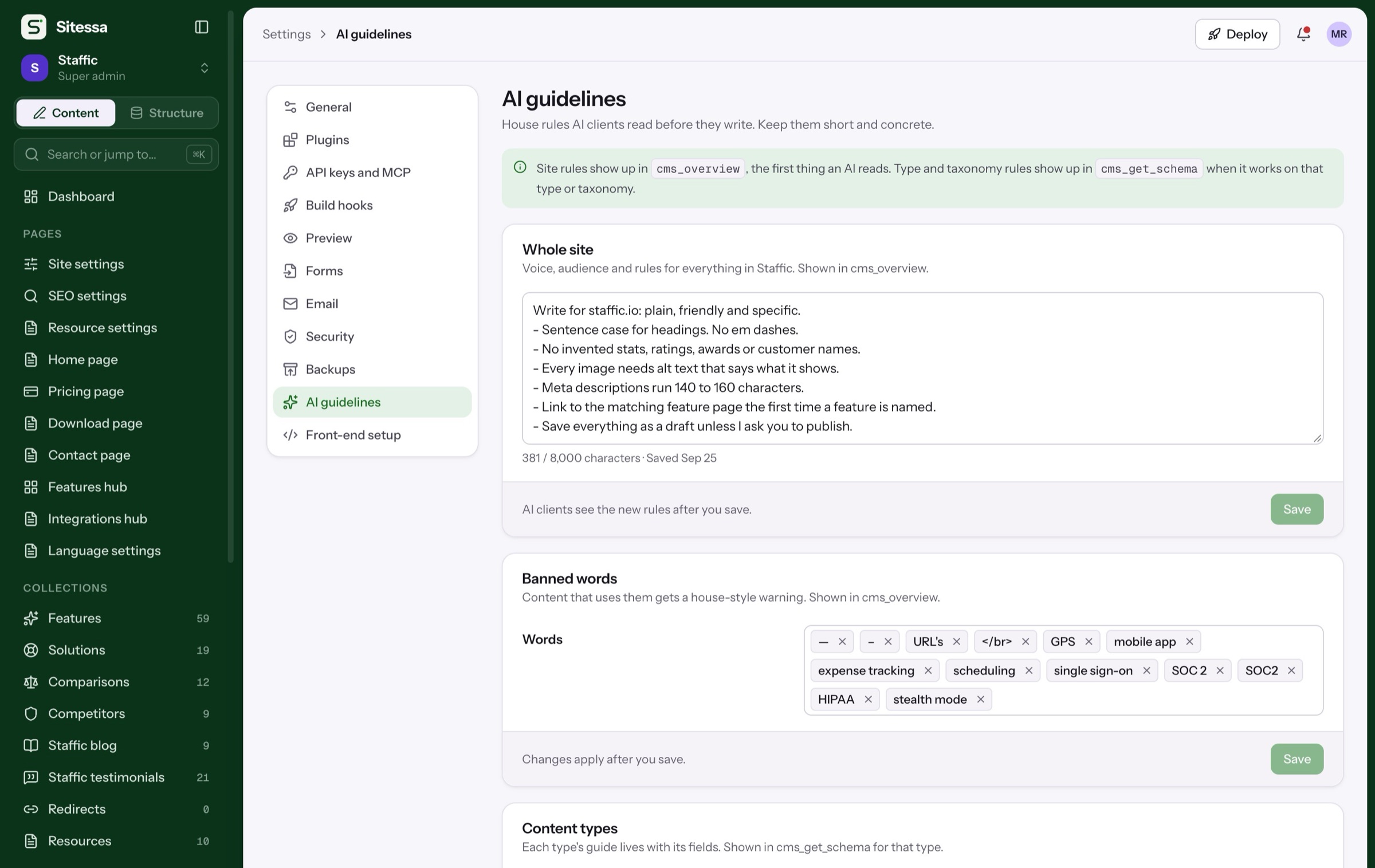Click the Pricing page card icon

pos(31,391)
